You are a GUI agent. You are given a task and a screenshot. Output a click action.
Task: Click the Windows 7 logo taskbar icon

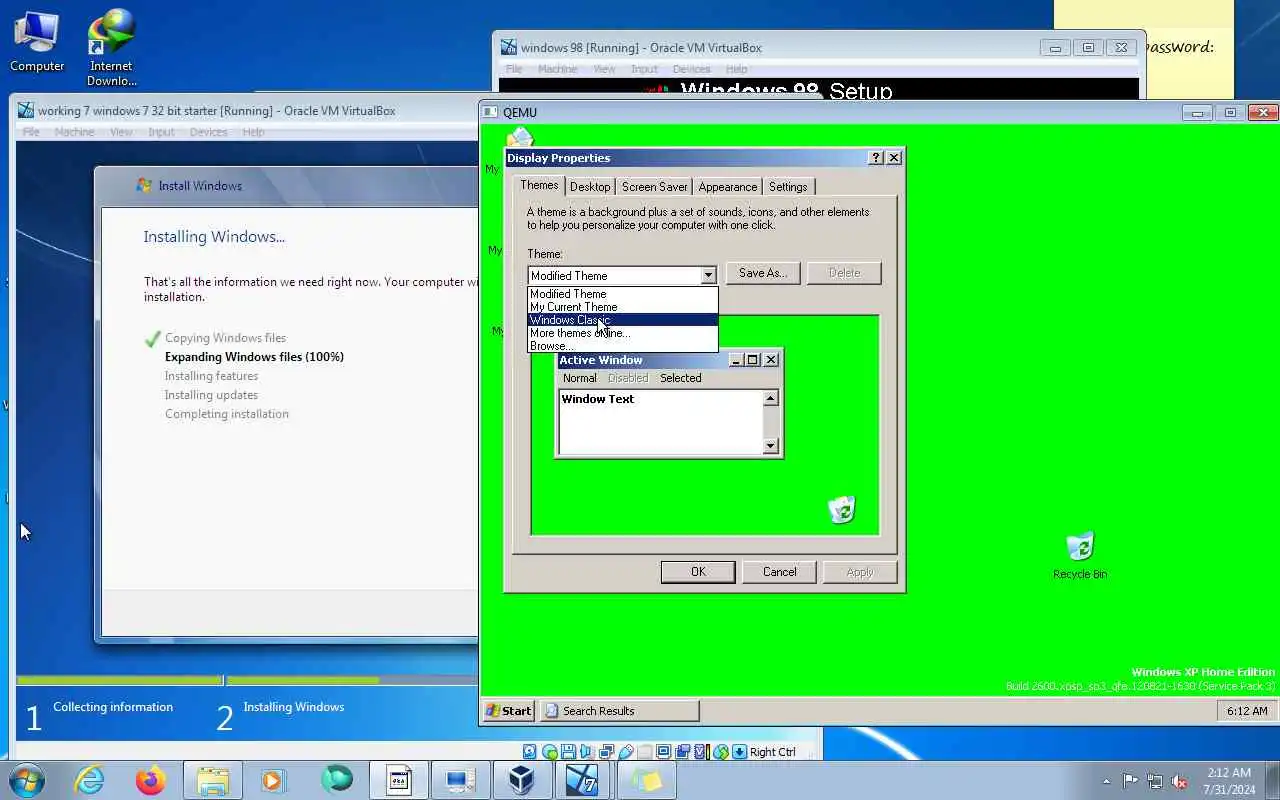[583, 780]
